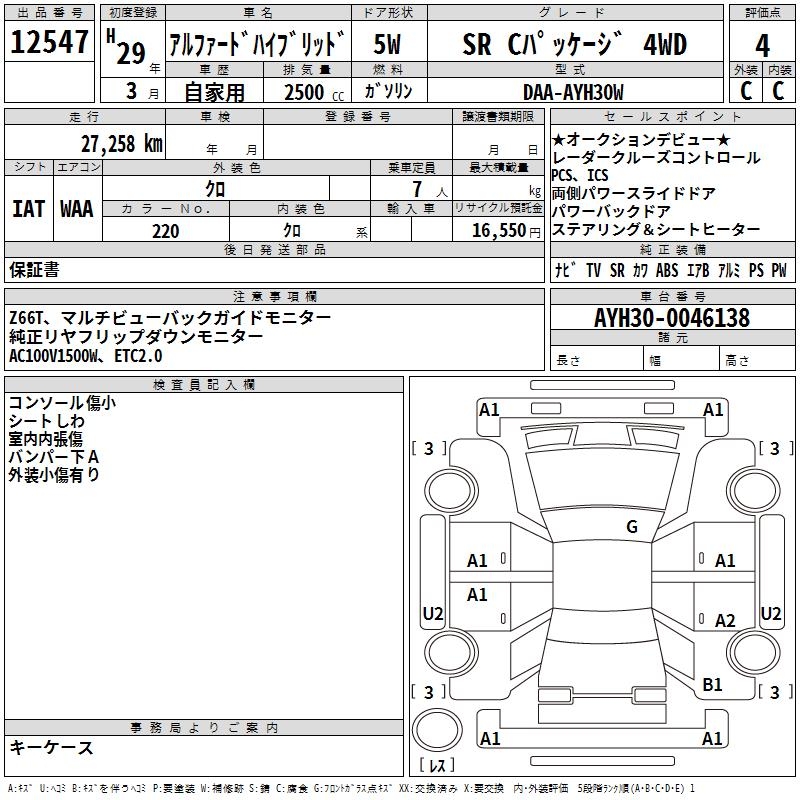The height and width of the screenshot is (800, 800).
Task: Click note 純正リヤフリップダウンモニター
Action: click(x=136, y=336)
